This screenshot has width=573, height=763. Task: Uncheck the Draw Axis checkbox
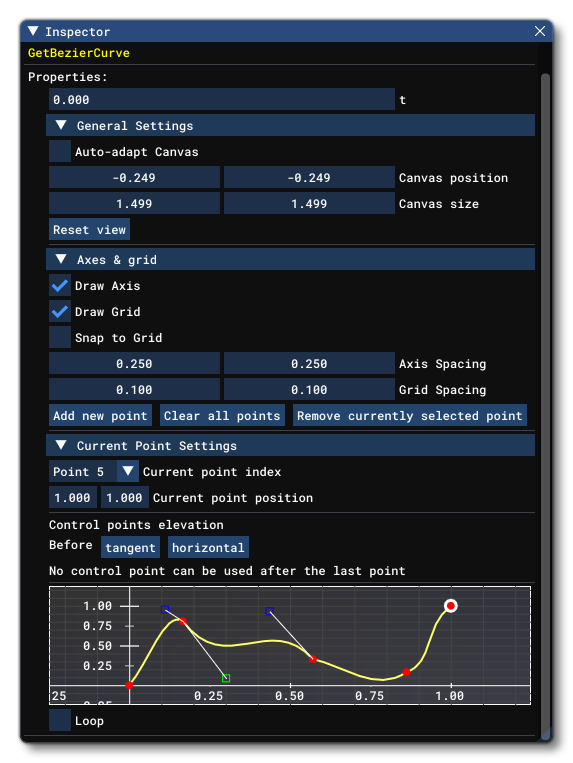[x=60, y=285]
